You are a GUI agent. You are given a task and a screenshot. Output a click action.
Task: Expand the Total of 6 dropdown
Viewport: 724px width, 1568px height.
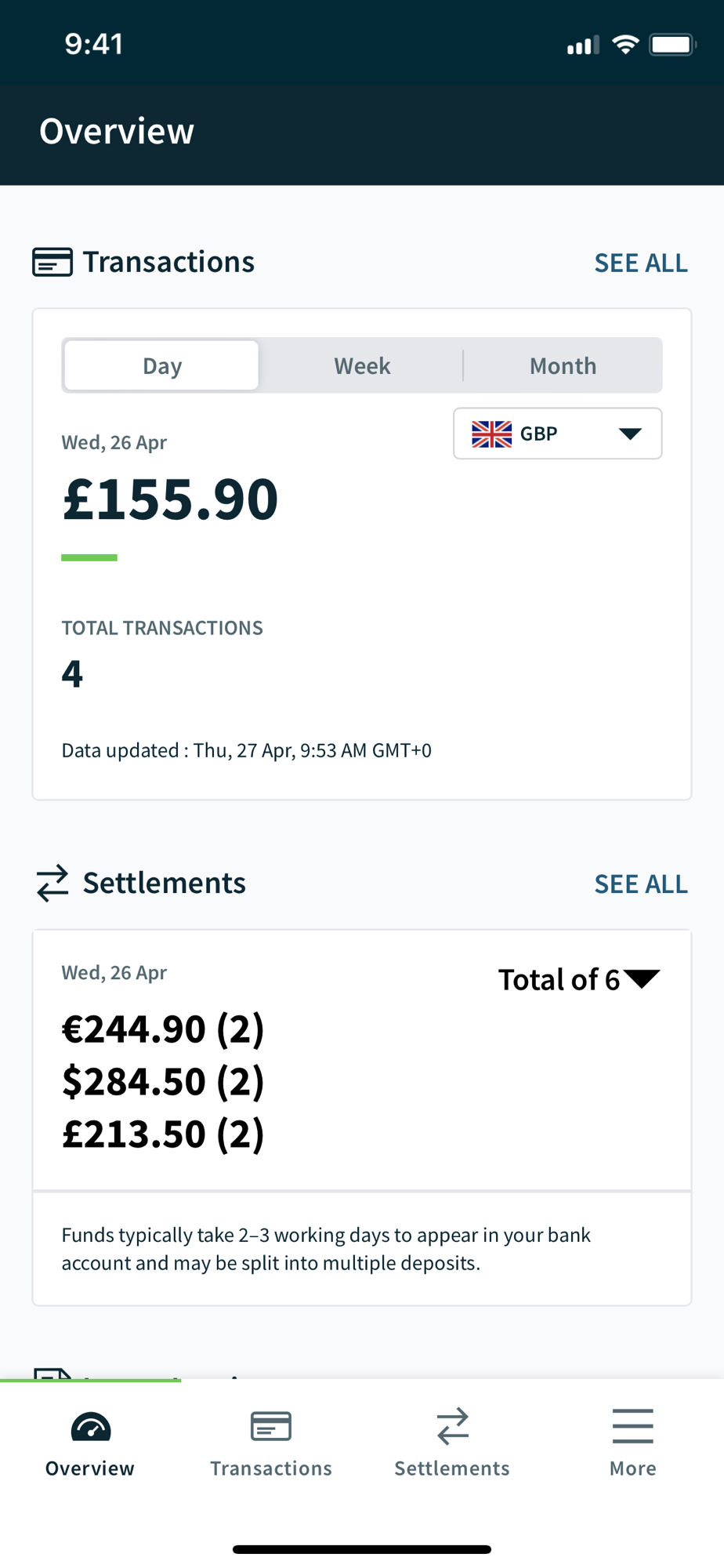click(579, 979)
